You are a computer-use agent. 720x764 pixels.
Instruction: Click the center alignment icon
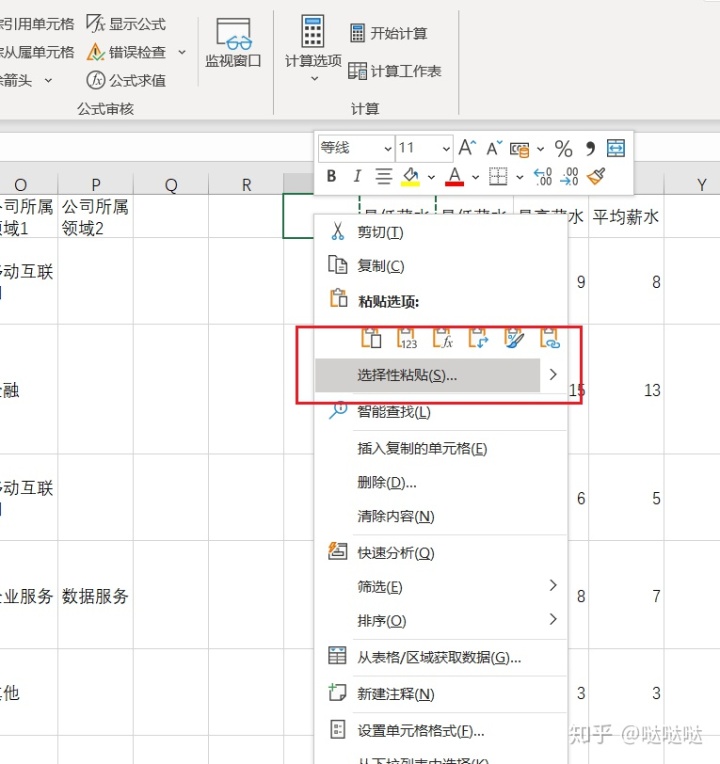pos(383,176)
